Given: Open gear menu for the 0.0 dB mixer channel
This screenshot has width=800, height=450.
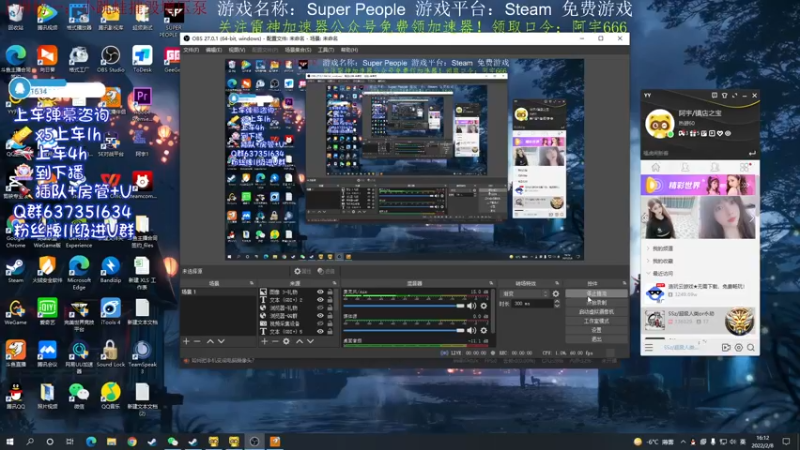Looking at the screenshot, I should click(484, 330).
